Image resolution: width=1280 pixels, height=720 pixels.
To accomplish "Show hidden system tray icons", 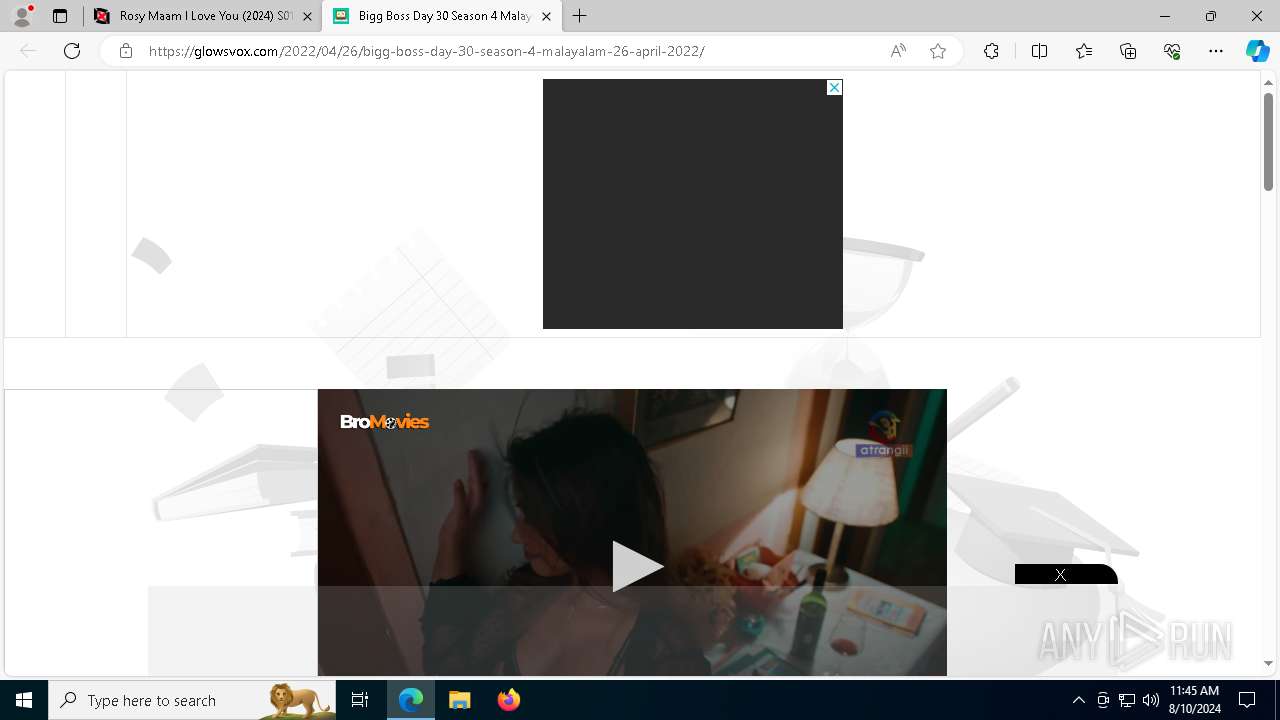I will pyautogui.click(x=1078, y=700).
